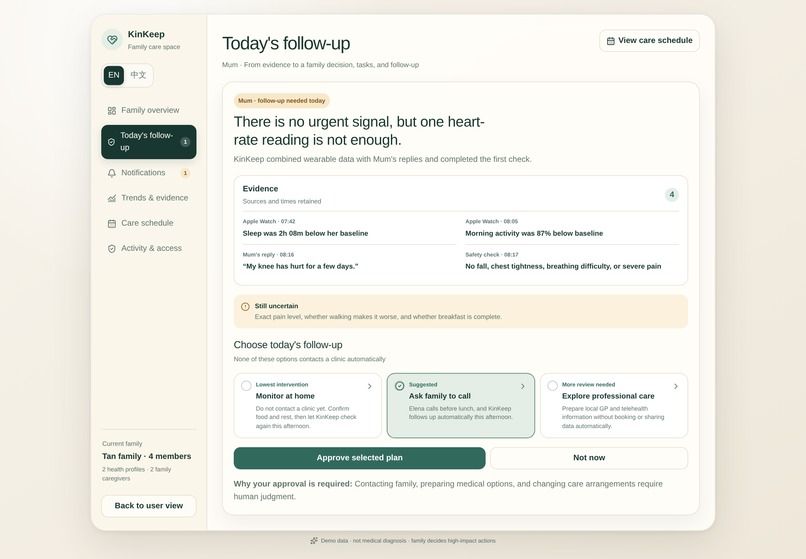Click Safety check · 08:17 source label
This screenshot has height=559, width=806.
click(492, 255)
